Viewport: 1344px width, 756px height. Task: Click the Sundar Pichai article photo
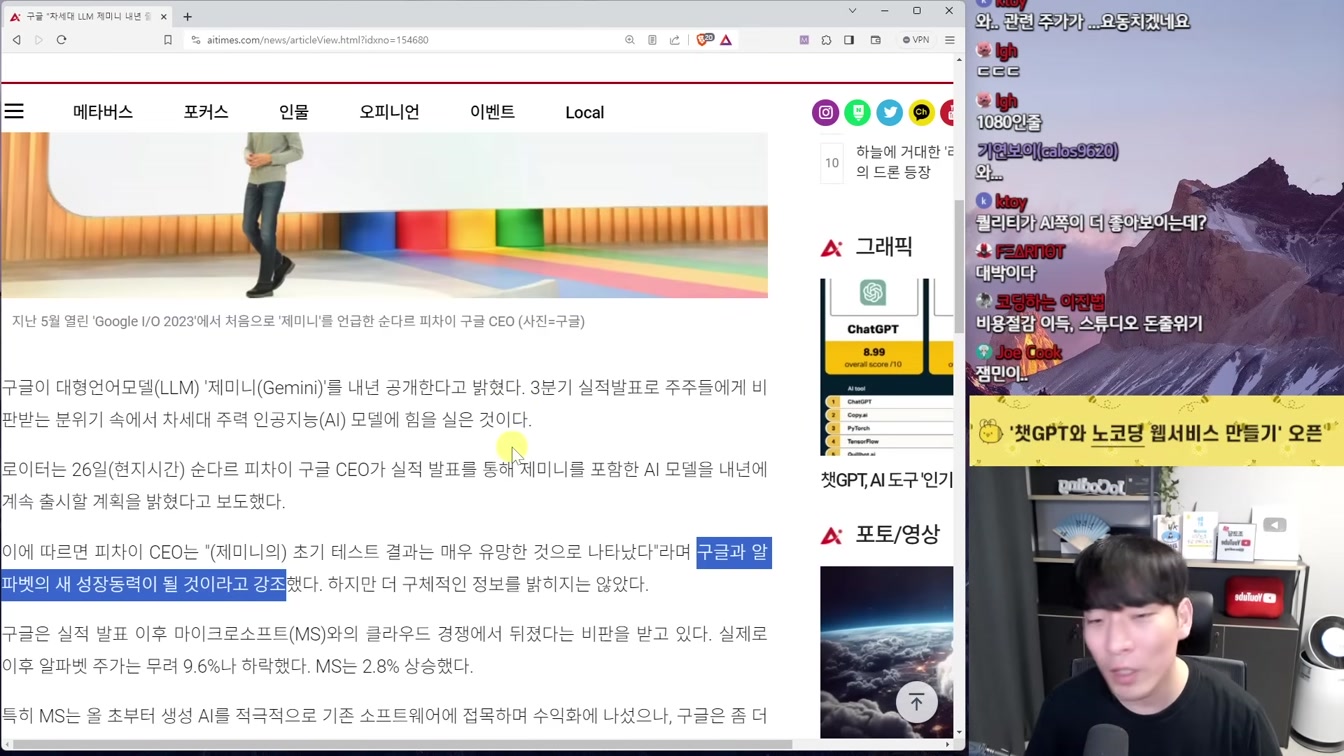384,215
